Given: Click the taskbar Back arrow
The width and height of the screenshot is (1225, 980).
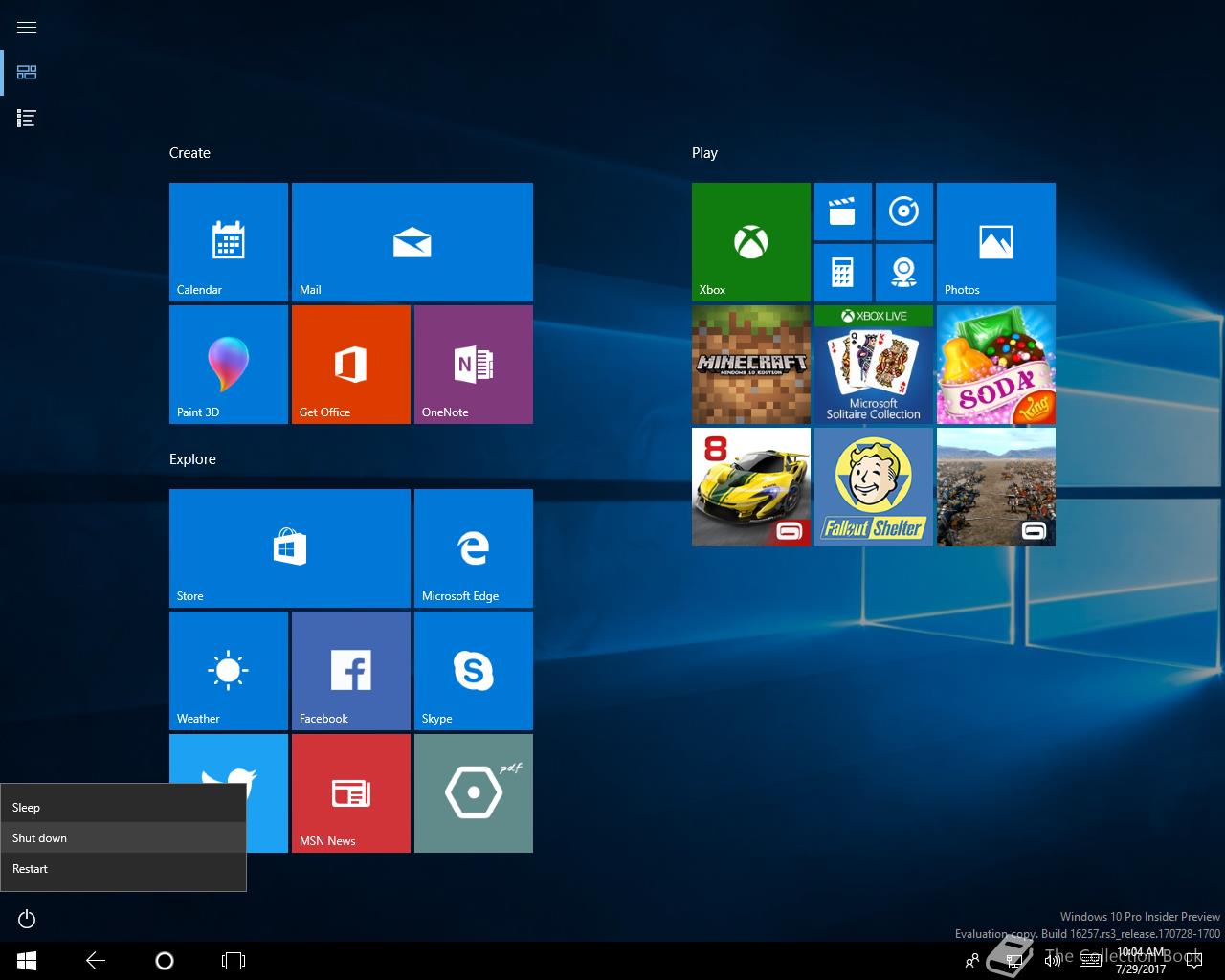Looking at the screenshot, I should (x=96, y=961).
